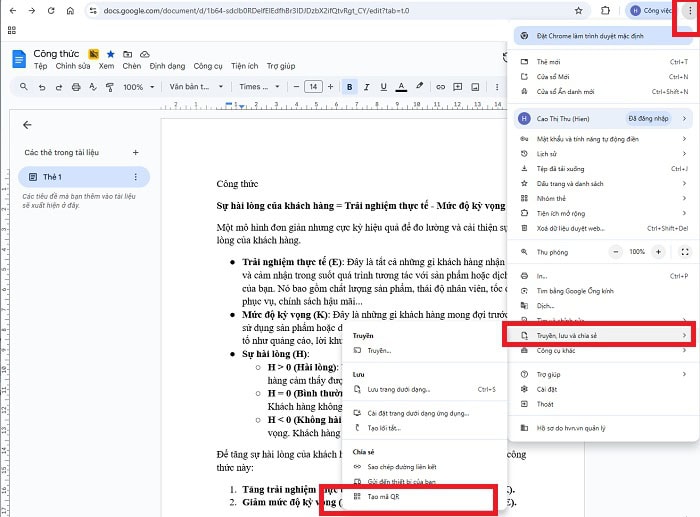Click the font size field showing 14

(313, 87)
